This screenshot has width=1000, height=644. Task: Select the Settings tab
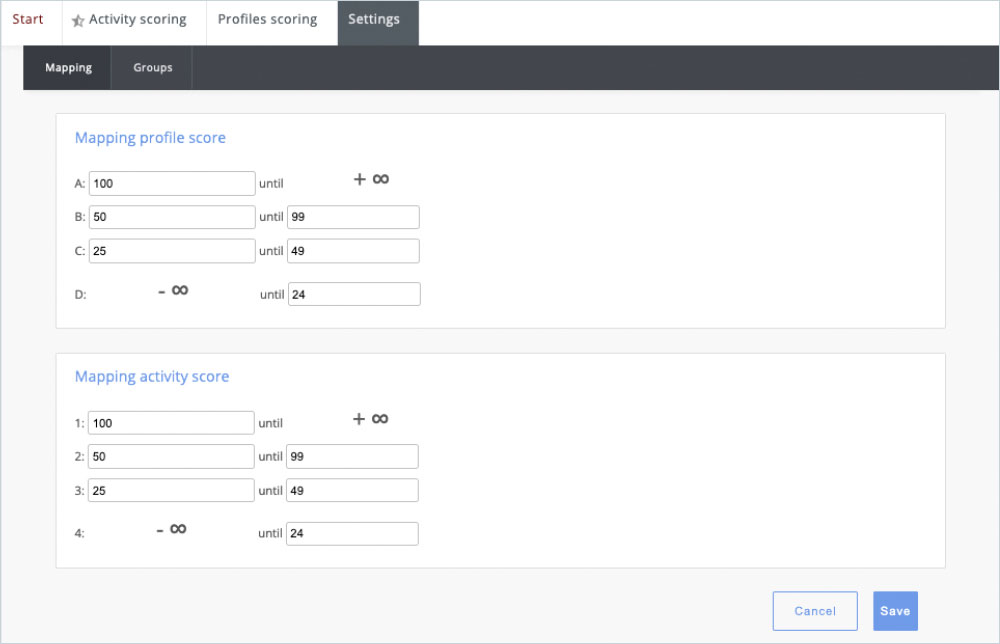pos(374,20)
